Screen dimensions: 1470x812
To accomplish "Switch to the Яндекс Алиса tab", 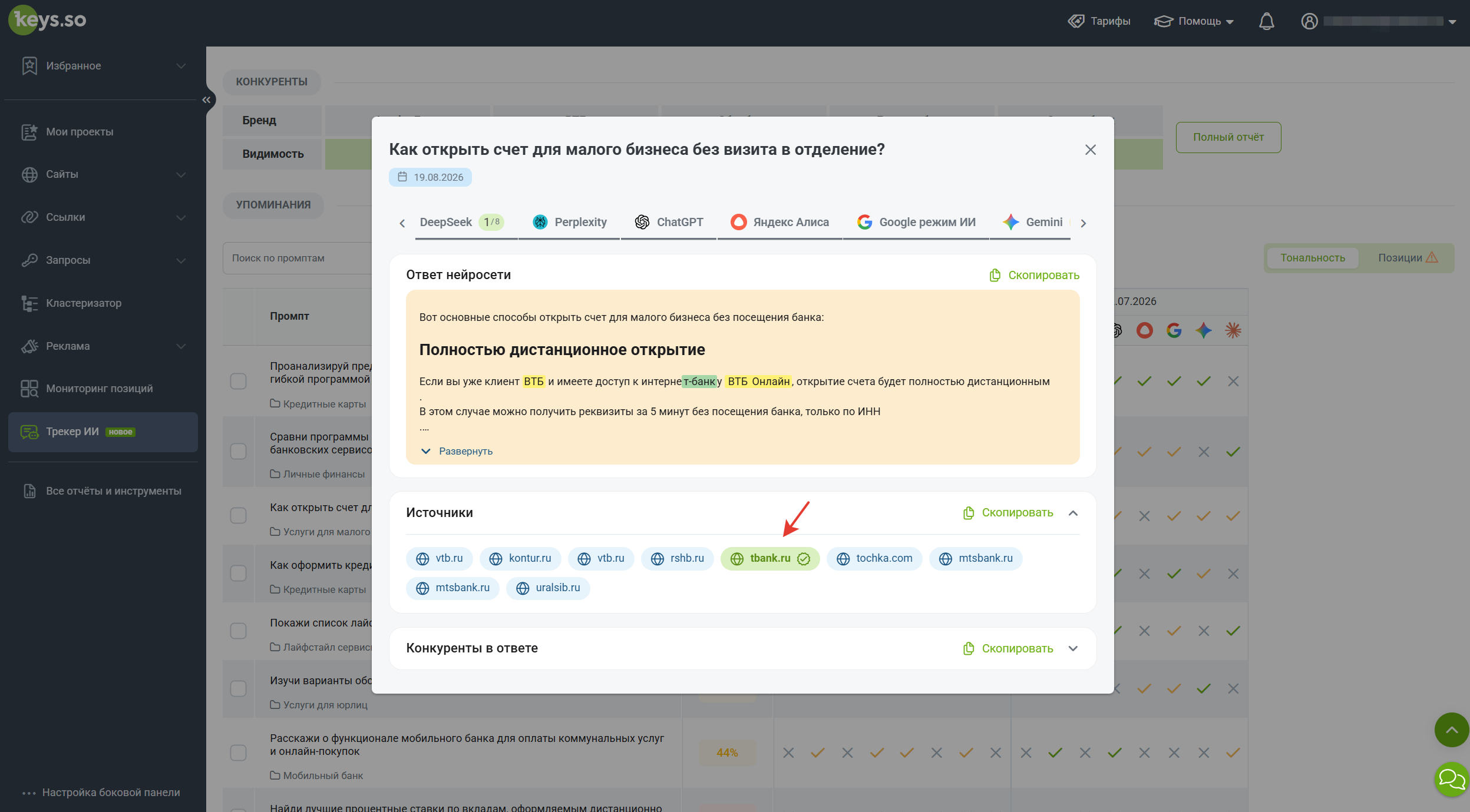I will [780, 223].
